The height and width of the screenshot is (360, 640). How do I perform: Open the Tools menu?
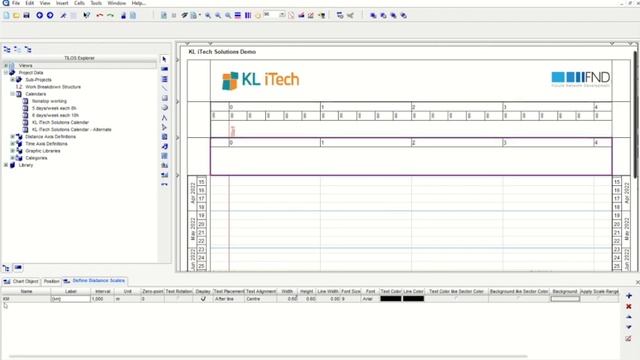(x=96, y=3)
